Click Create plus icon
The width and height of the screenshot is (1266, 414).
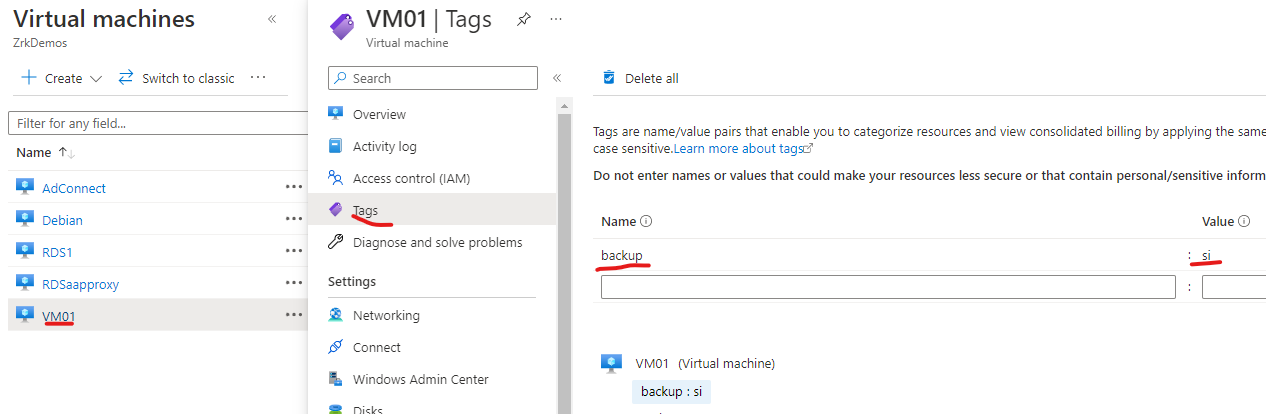click(29, 78)
